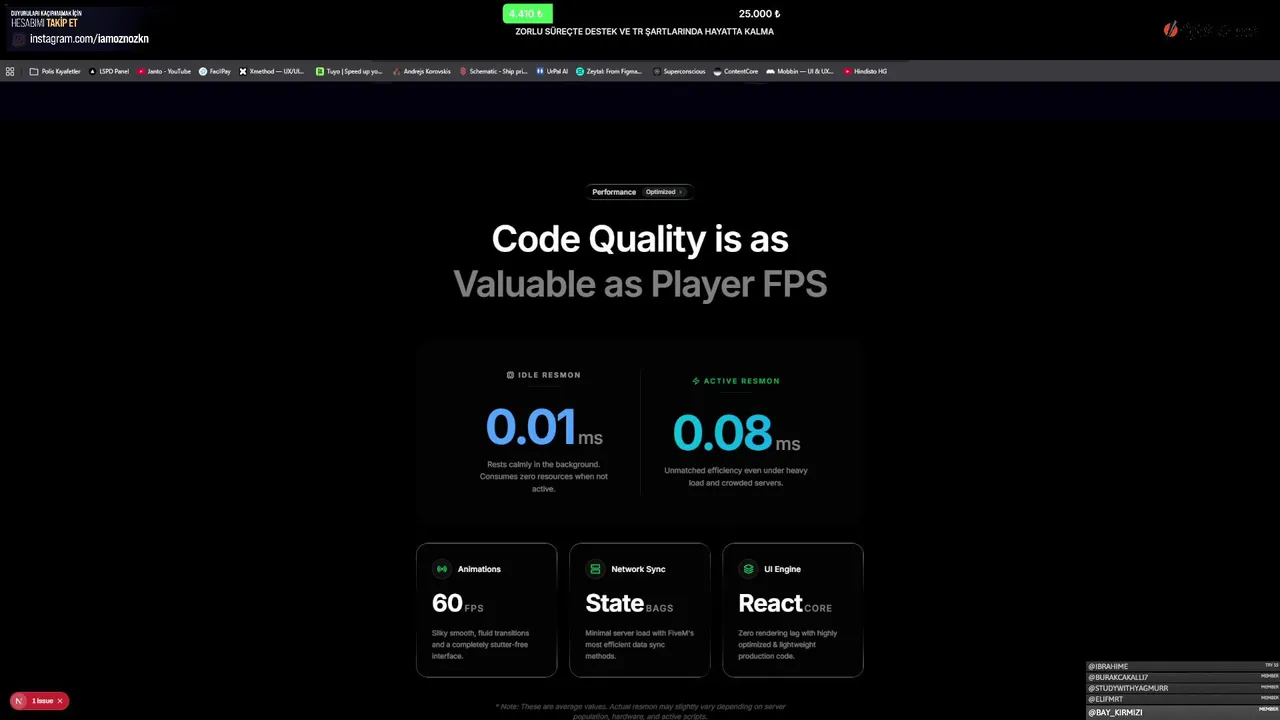Select the State Bags Network Sync card
This screenshot has width=1280, height=720.
coord(640,610)
